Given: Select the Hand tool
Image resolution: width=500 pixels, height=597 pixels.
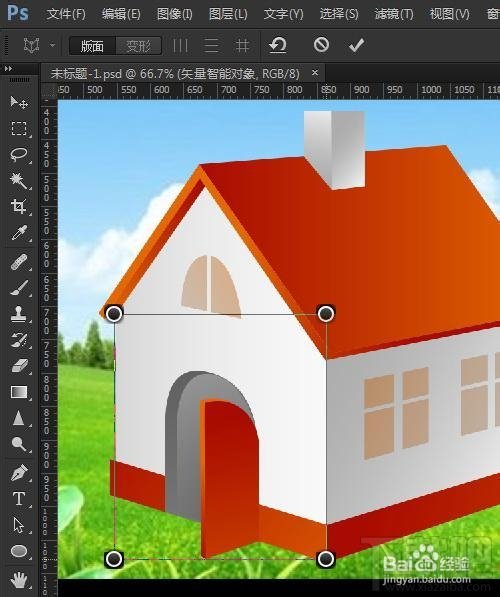Looking at the screenshot, I should click(x=19, y=579).
